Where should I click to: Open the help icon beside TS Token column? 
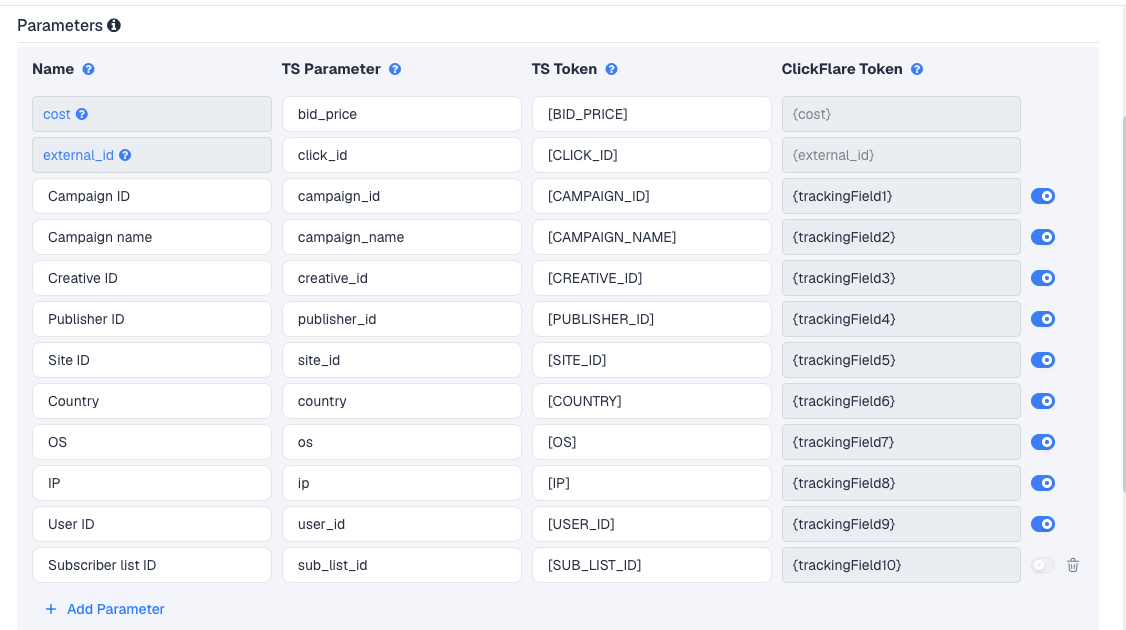click(611, 69)
